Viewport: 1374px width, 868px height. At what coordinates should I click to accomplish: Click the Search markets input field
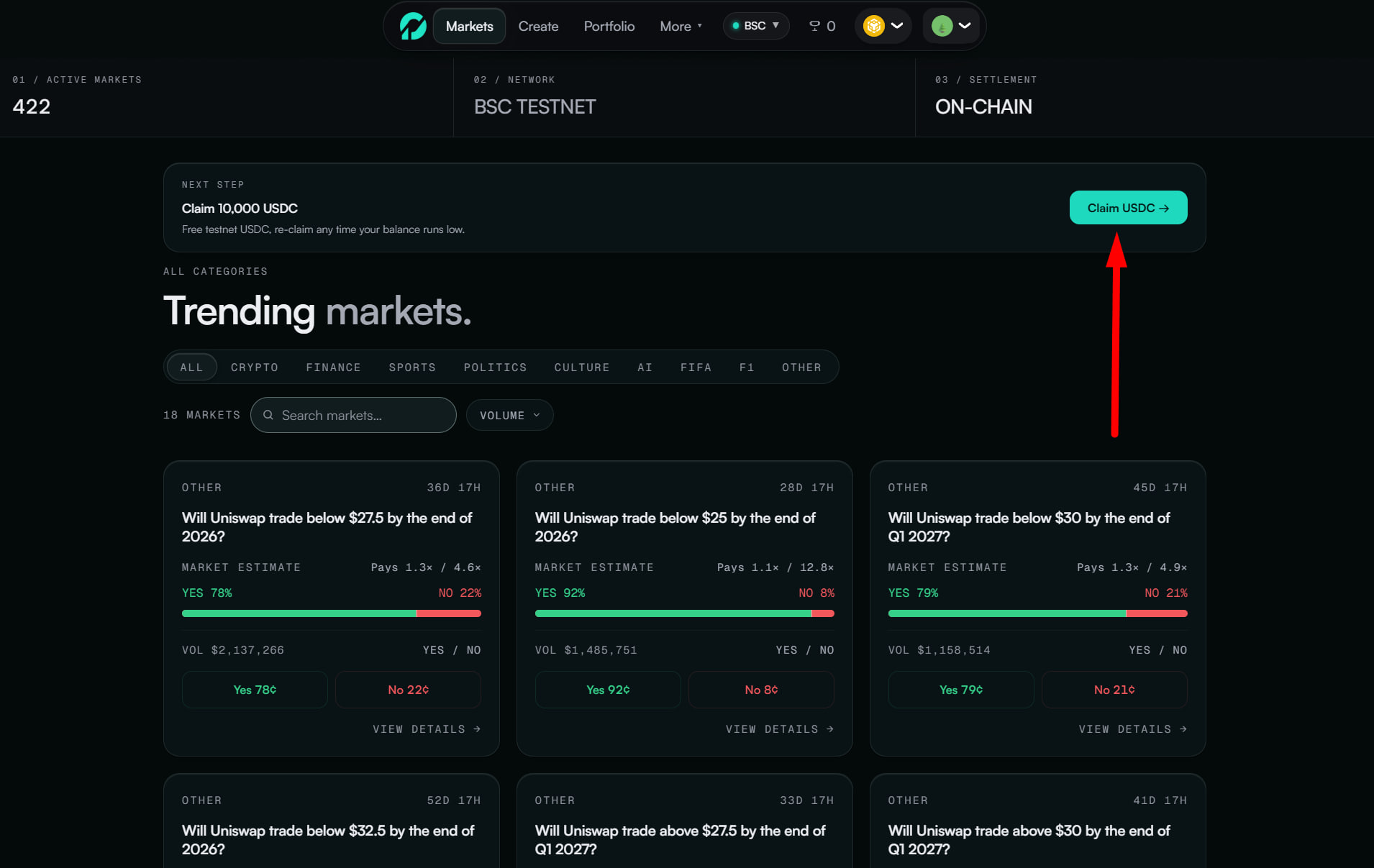[353, 415]
